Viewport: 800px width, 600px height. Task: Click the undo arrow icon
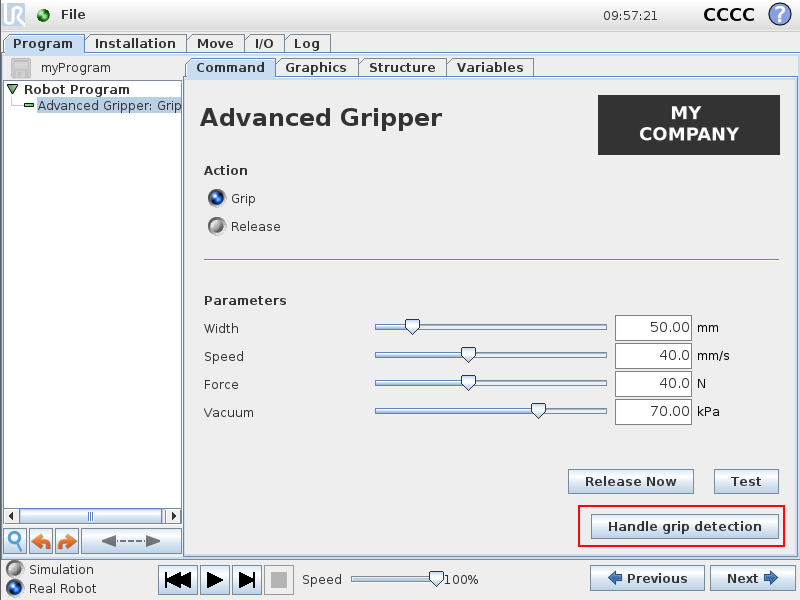click(42, 541)
